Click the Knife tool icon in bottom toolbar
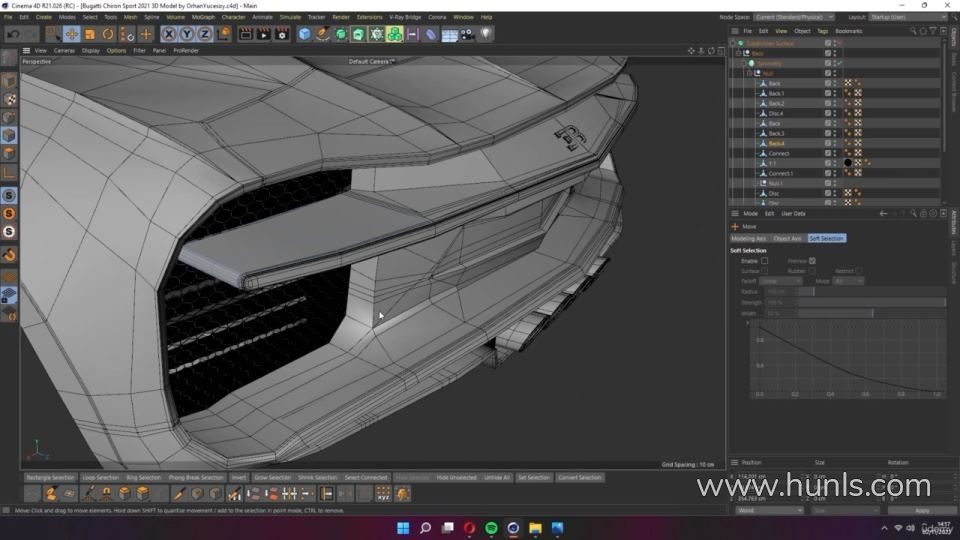 coord(179,493)
